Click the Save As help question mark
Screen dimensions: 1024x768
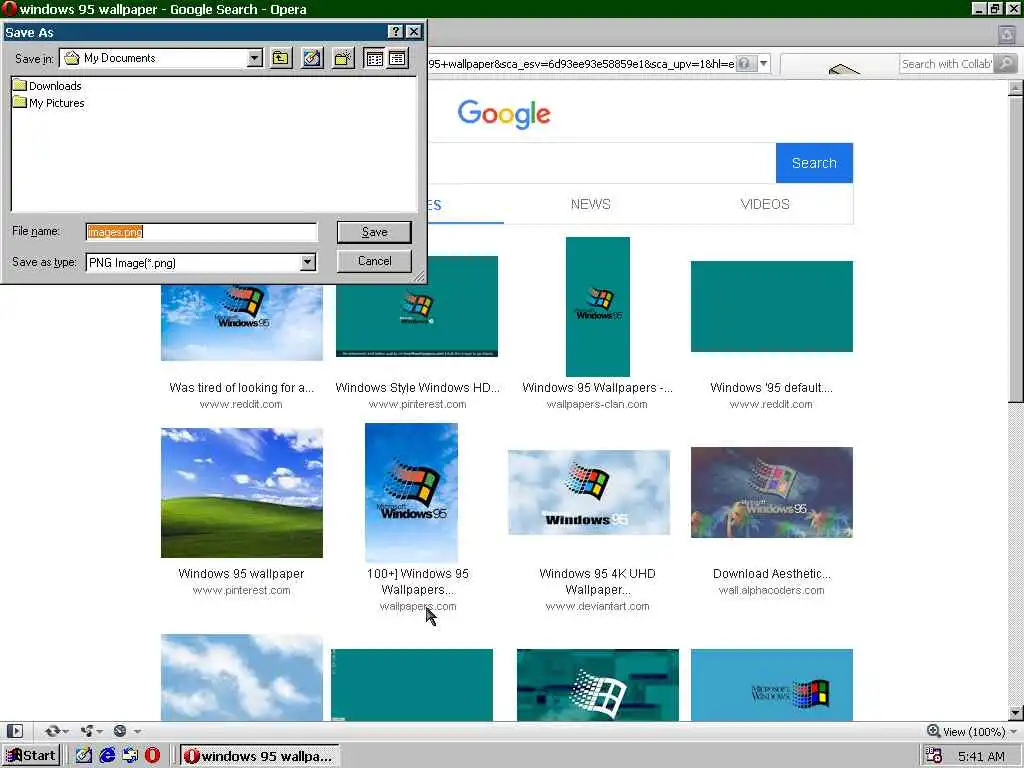tap(395, 31)
